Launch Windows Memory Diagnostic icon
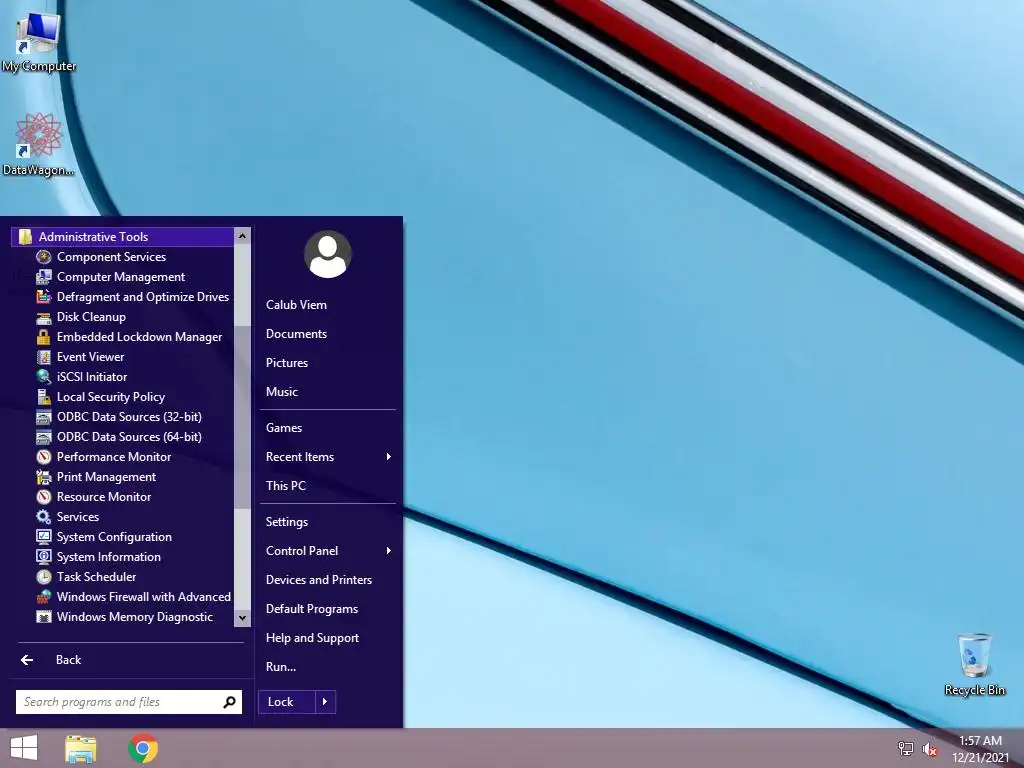This screenshot has height=768, width=1024. [x=44, y=616]
